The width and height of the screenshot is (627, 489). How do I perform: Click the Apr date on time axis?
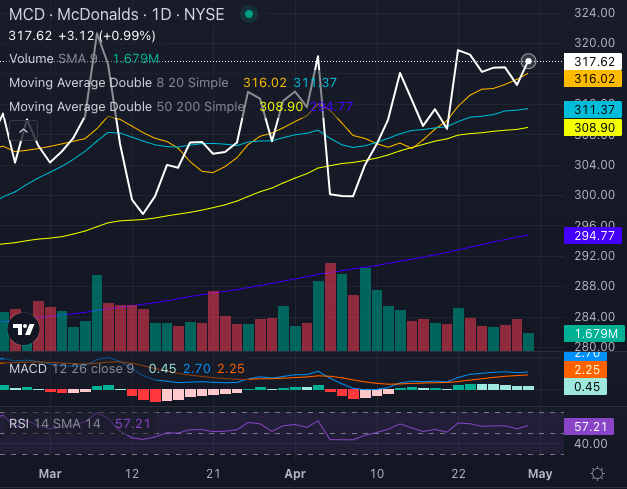tap(295, 474)
